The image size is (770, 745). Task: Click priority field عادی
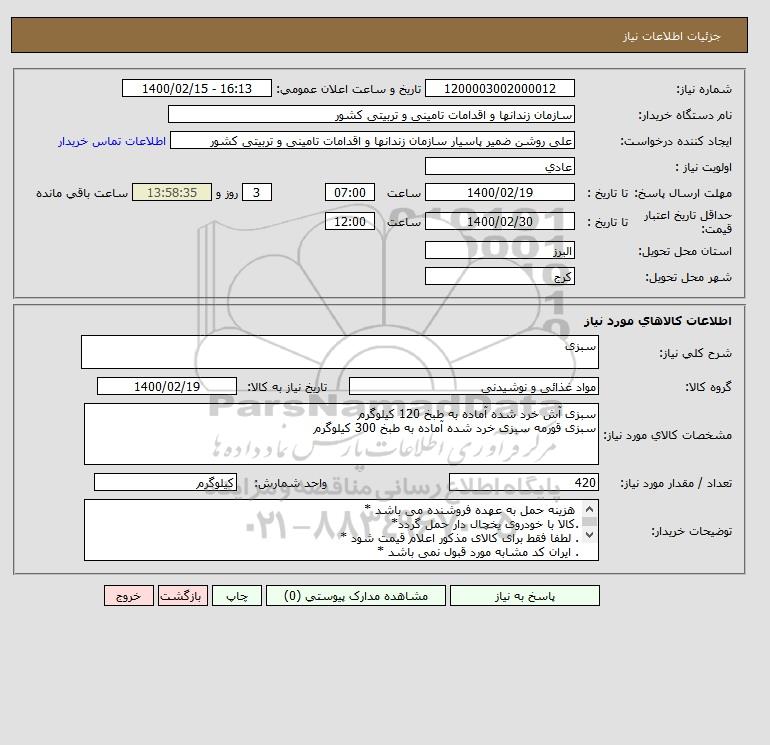coord(499,166)
